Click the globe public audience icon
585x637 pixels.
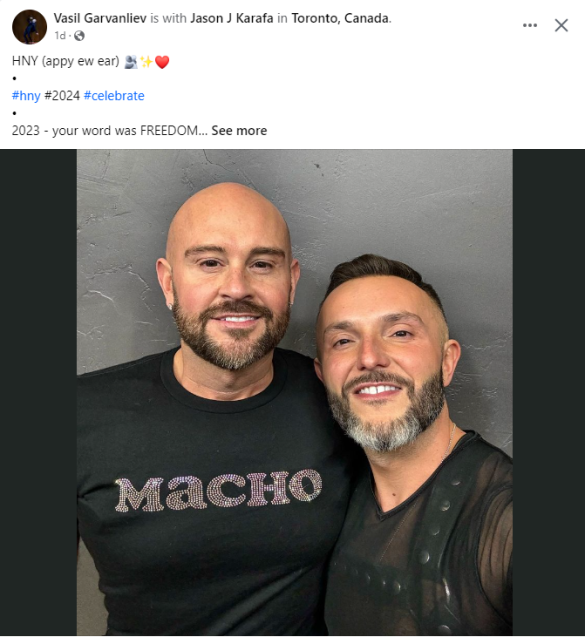79,36
